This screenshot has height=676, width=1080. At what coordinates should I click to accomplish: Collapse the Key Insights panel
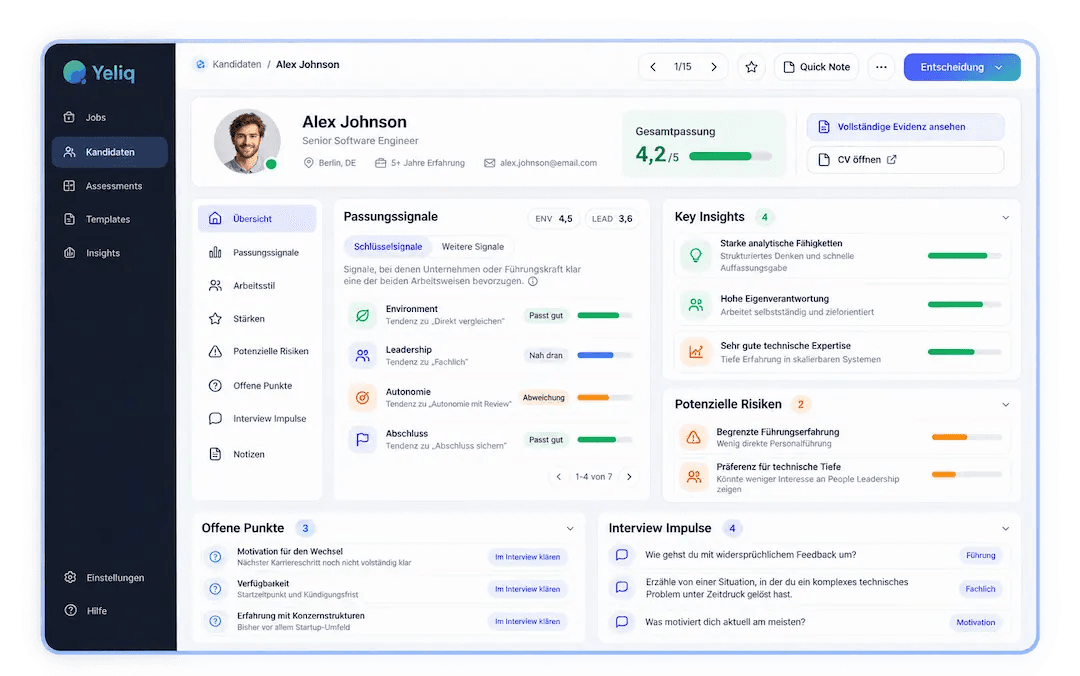[x=1005, y=218]
